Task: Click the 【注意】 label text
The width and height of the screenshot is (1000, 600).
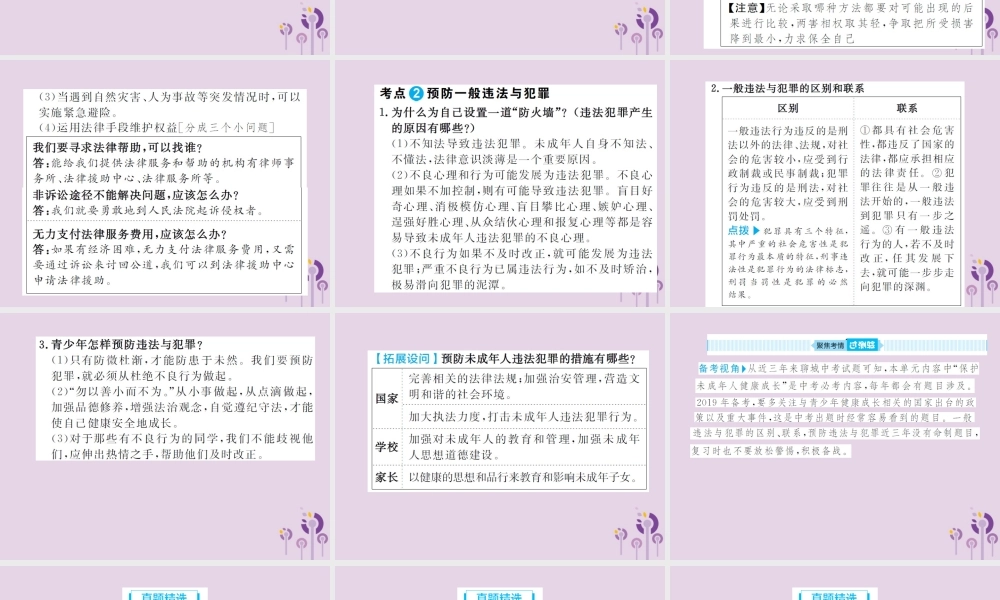Action: pyautogui.click(x=746, y=8)
